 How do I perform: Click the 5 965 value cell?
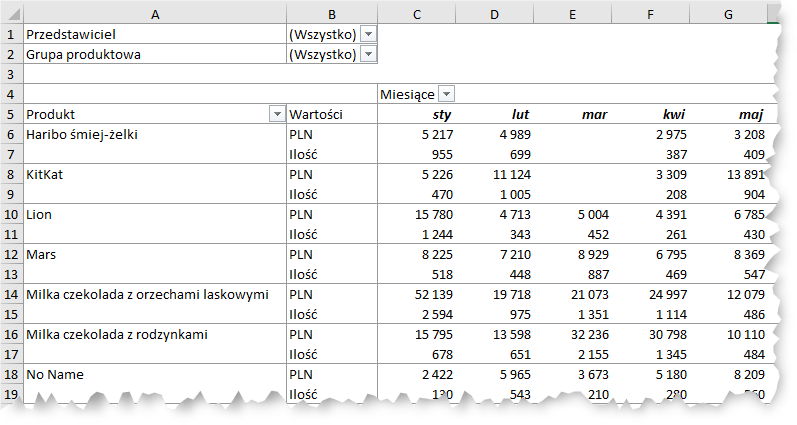[x=495, y=374]
